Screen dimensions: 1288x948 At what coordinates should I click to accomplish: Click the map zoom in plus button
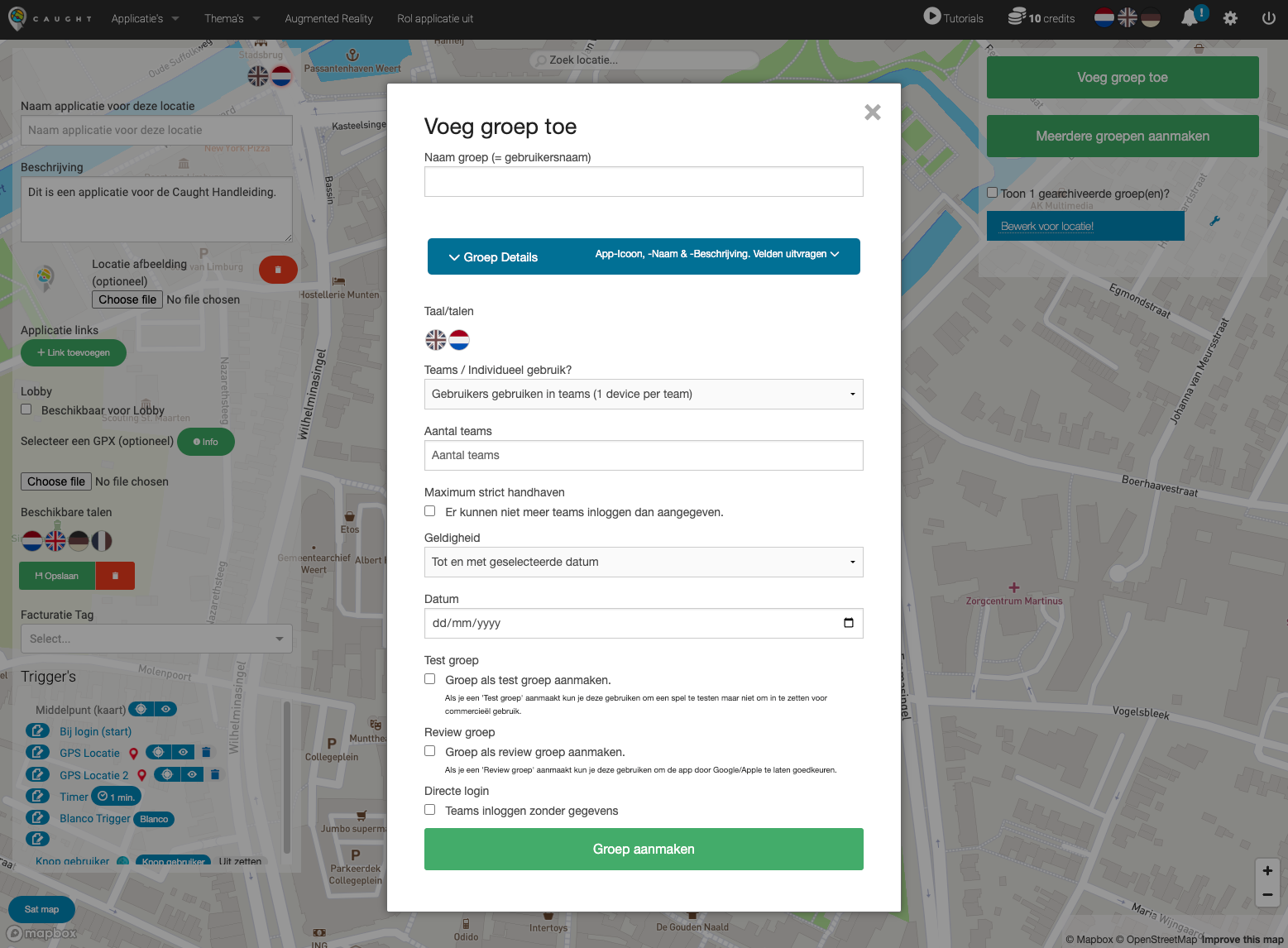1267,871
